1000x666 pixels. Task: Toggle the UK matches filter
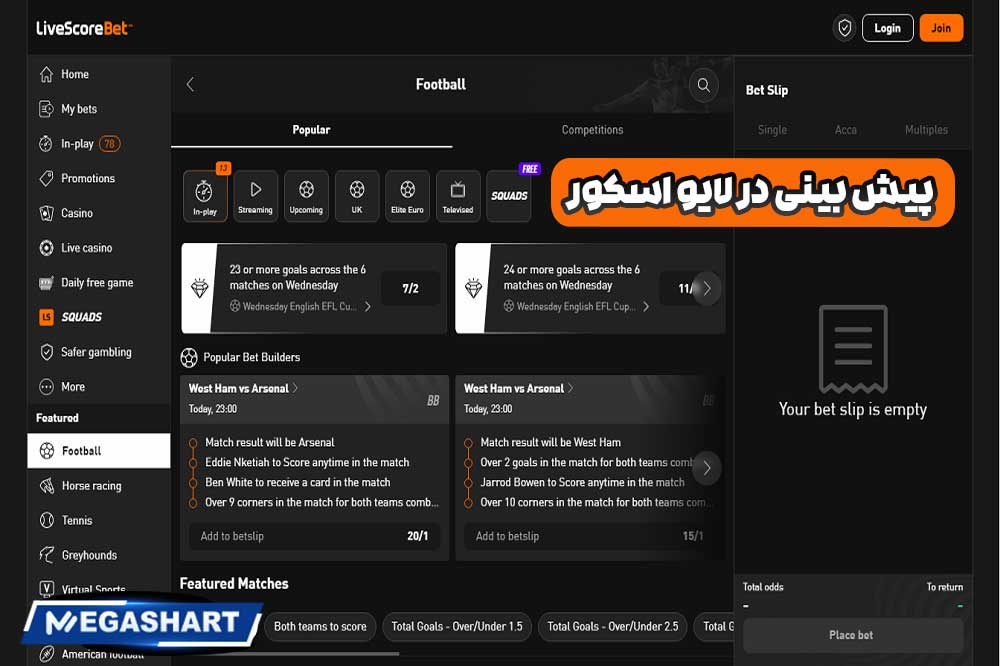(357, 195)
